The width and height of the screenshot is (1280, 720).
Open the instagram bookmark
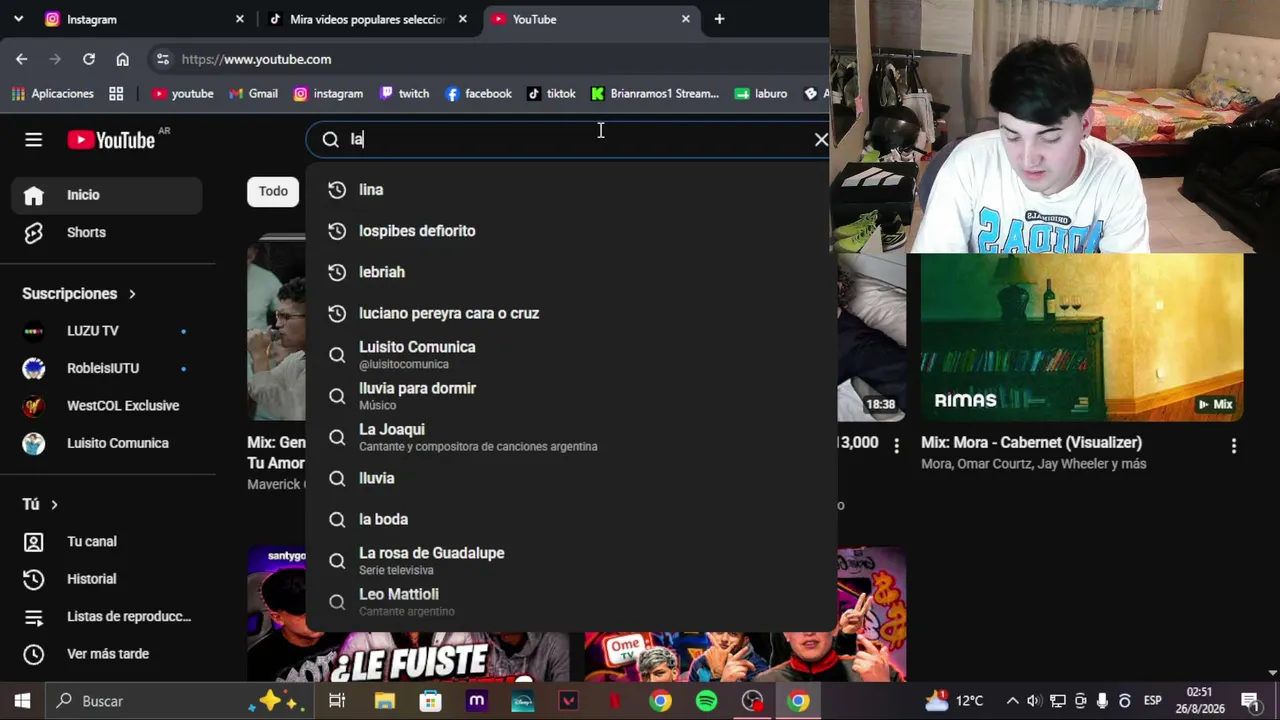pos(328,93)
